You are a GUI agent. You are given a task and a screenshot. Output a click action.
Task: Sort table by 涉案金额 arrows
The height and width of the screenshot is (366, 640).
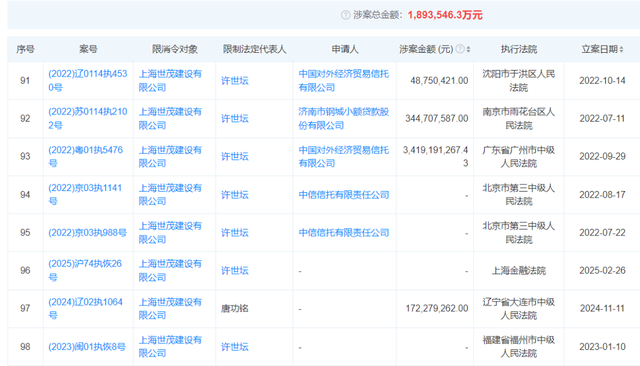point(468,49)
